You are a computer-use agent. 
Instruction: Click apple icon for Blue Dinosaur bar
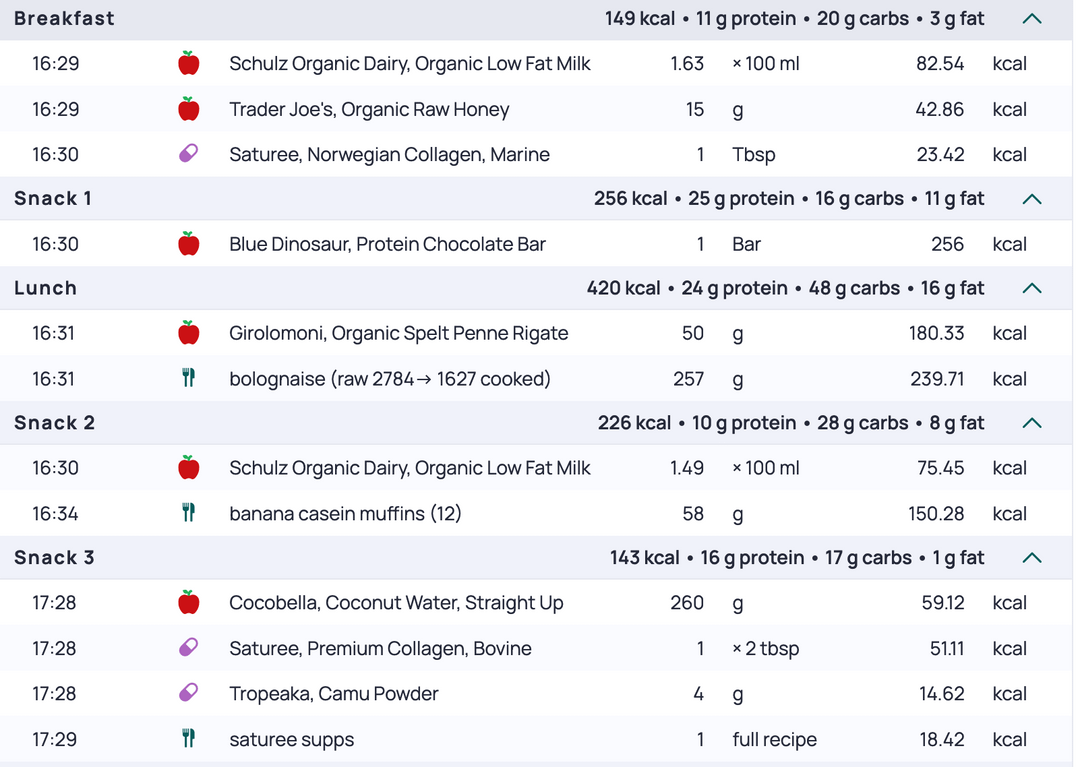coord(188,244)
